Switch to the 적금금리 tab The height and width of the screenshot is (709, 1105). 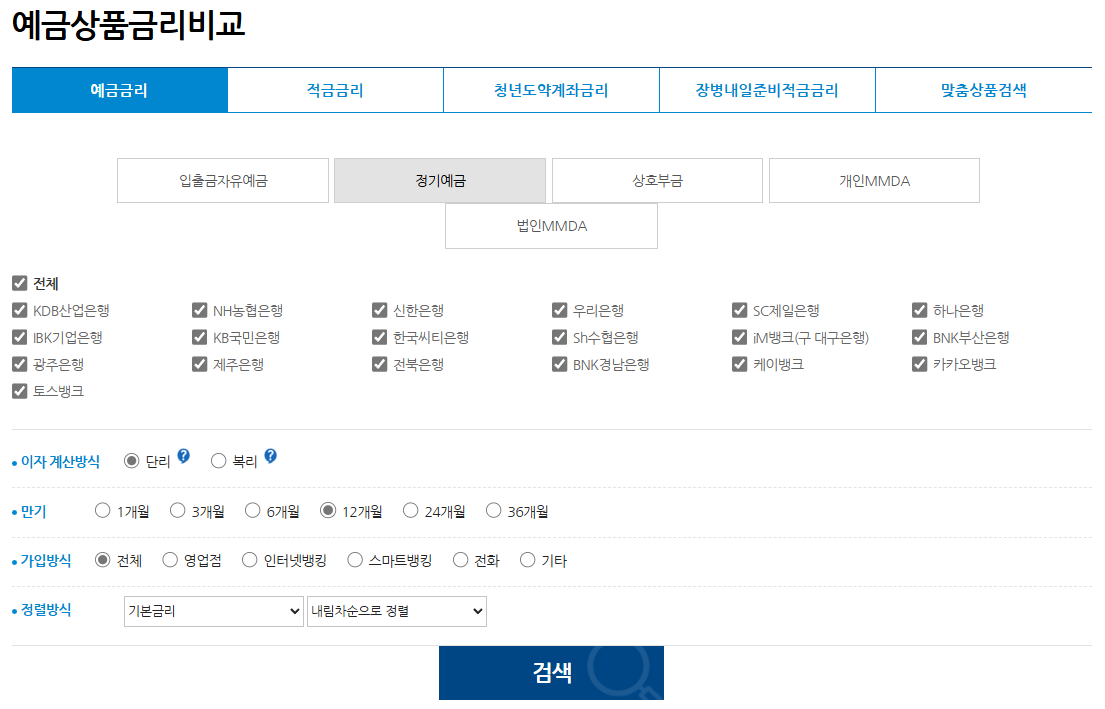click(x=336, y=89)
